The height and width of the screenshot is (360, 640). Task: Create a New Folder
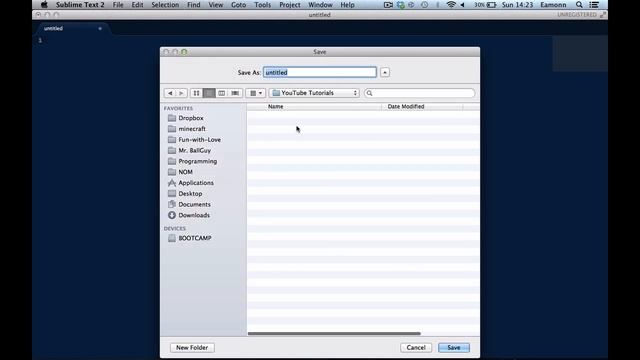click(x=192, y=347)
